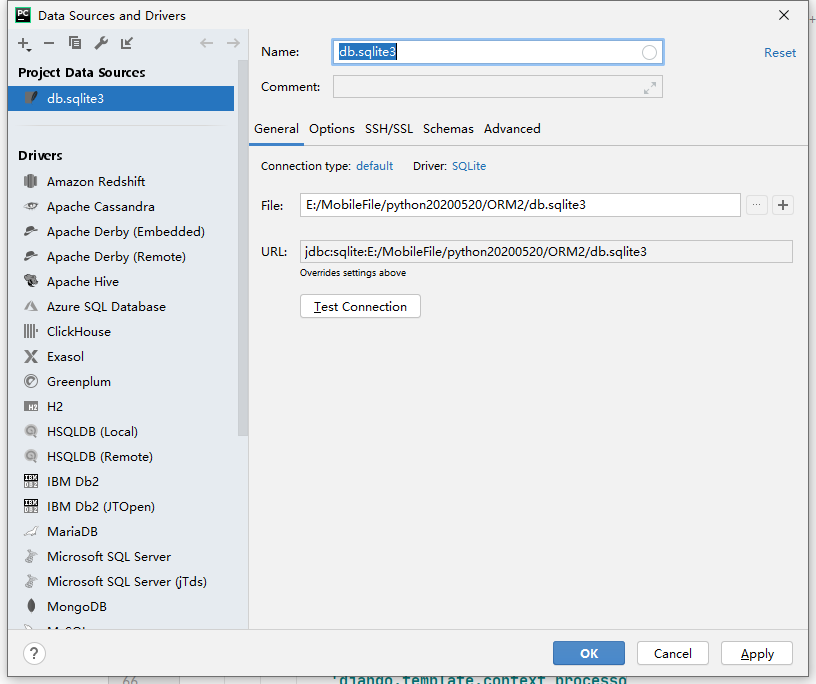Duplicate the data source using copy icon

(x=75, y=43)
